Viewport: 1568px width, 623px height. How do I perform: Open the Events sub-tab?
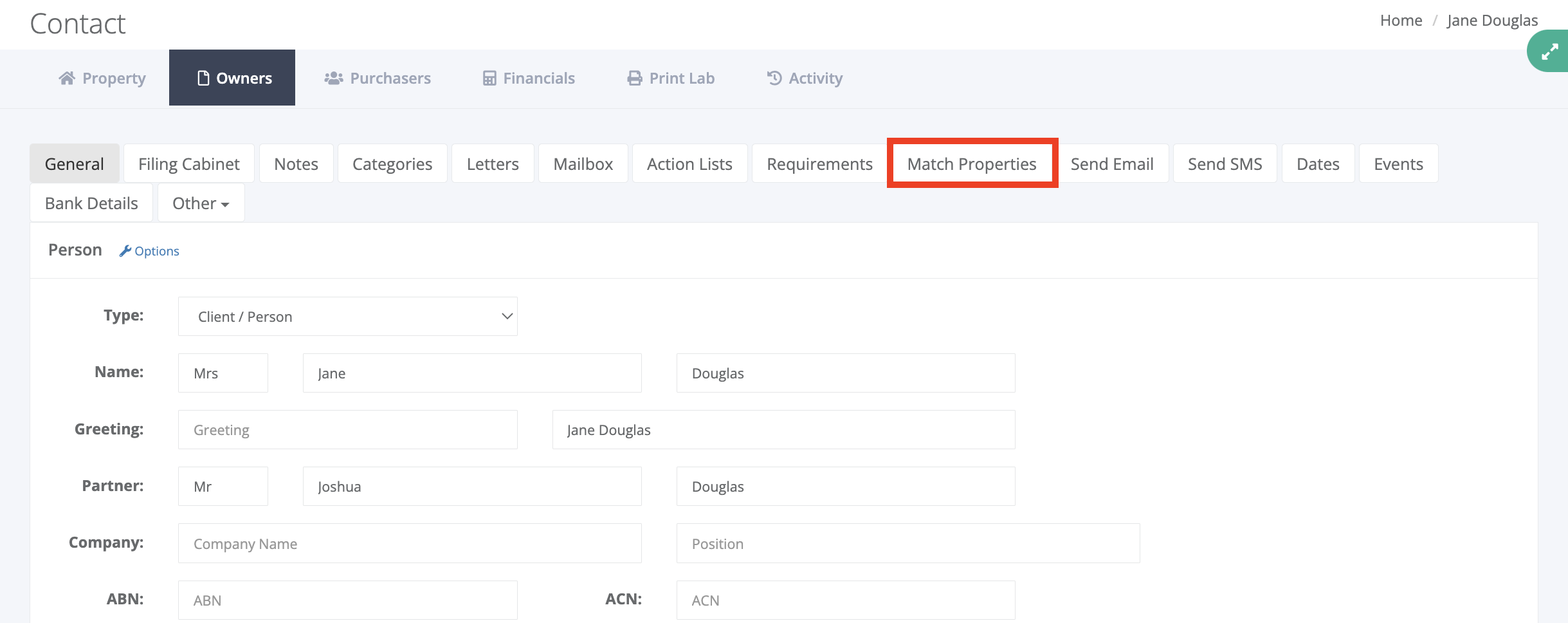(x=1399, y=163)
